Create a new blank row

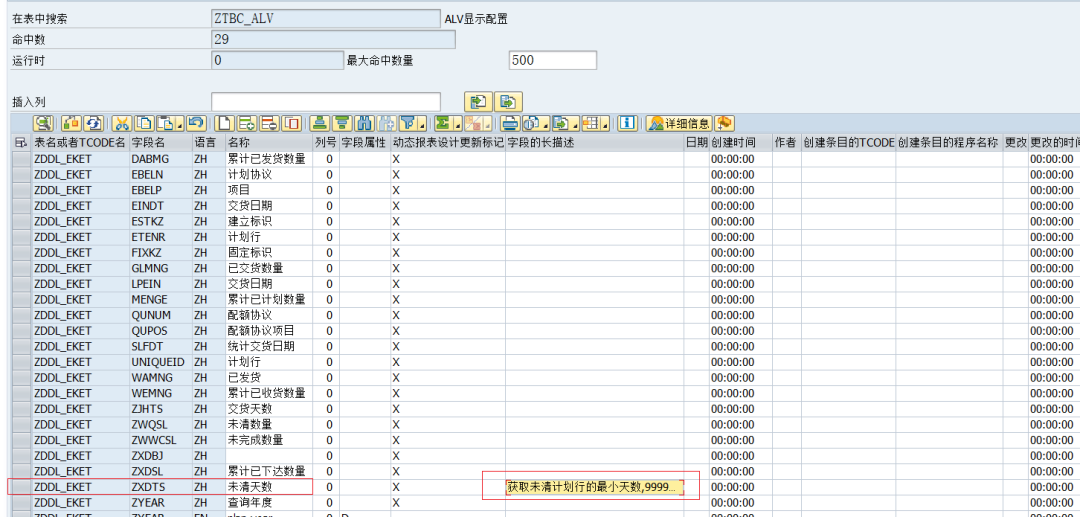224,123
